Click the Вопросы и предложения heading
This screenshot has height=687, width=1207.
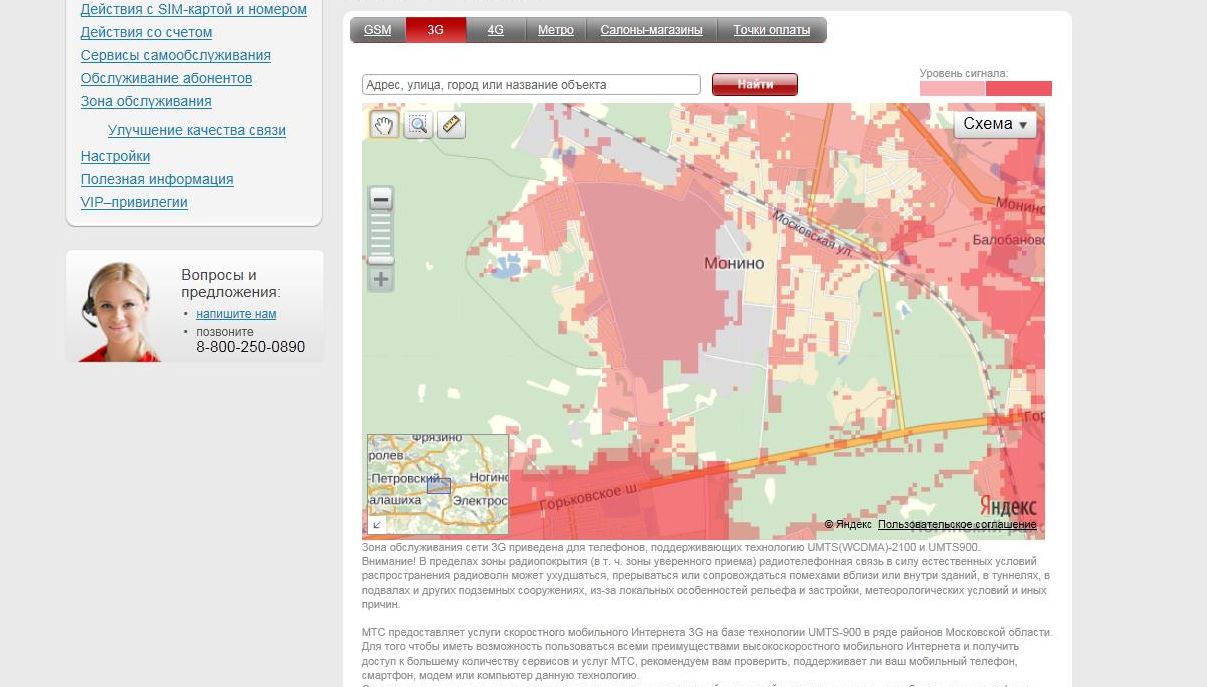[x=231, y=283]
